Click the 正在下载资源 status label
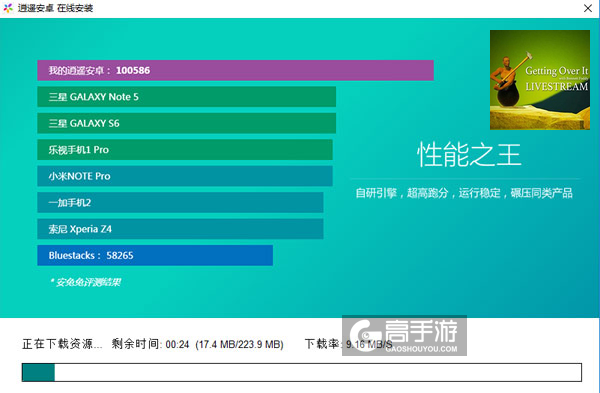Viewport: 600px width, 393px height. [62, 344]
